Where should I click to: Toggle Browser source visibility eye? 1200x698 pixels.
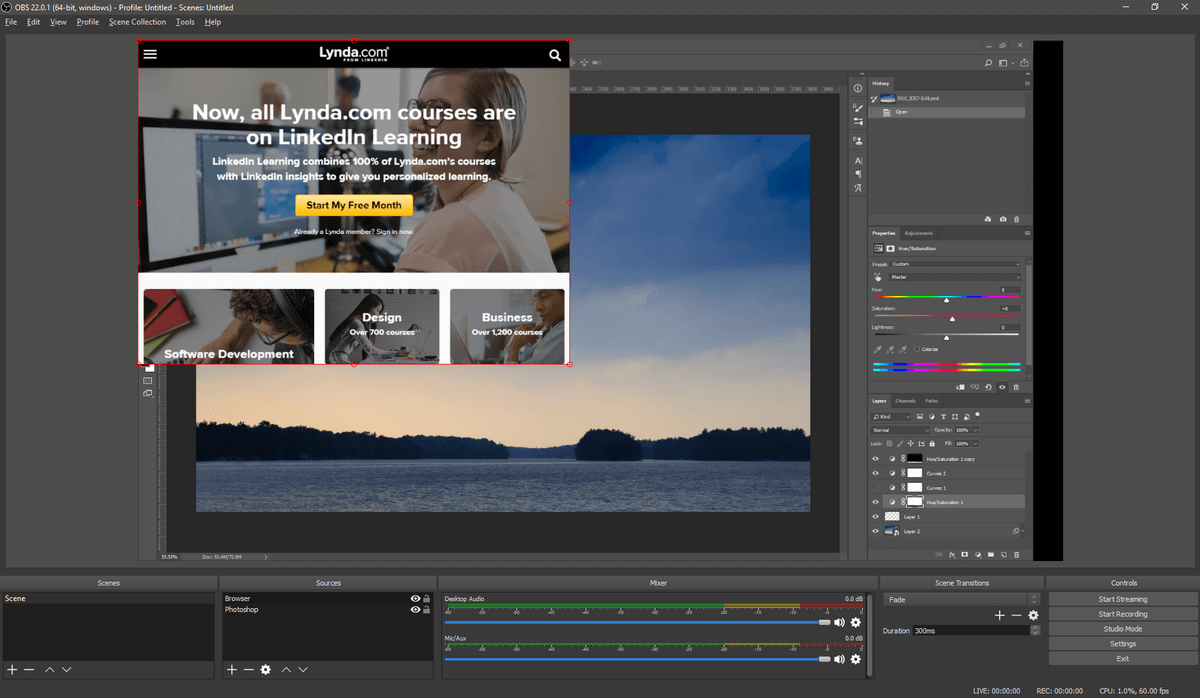pos(415,599)
